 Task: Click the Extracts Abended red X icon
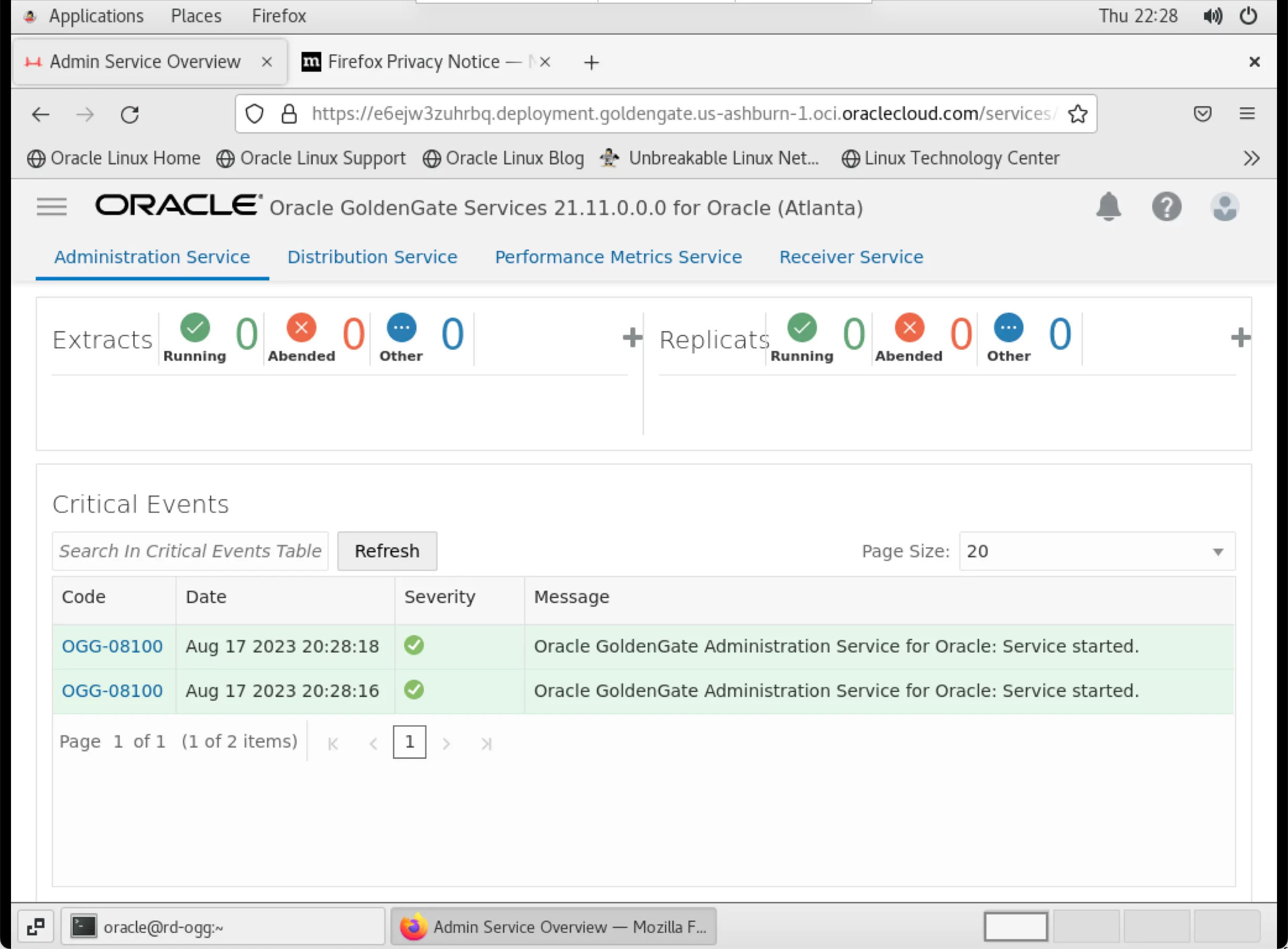point(301,327)
